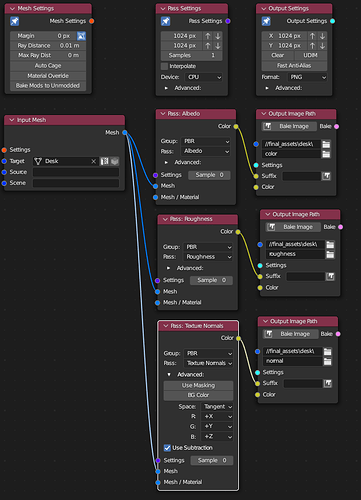
Task: Toggle the UDIM option in Output Settings
Action: tap(311, 55)
